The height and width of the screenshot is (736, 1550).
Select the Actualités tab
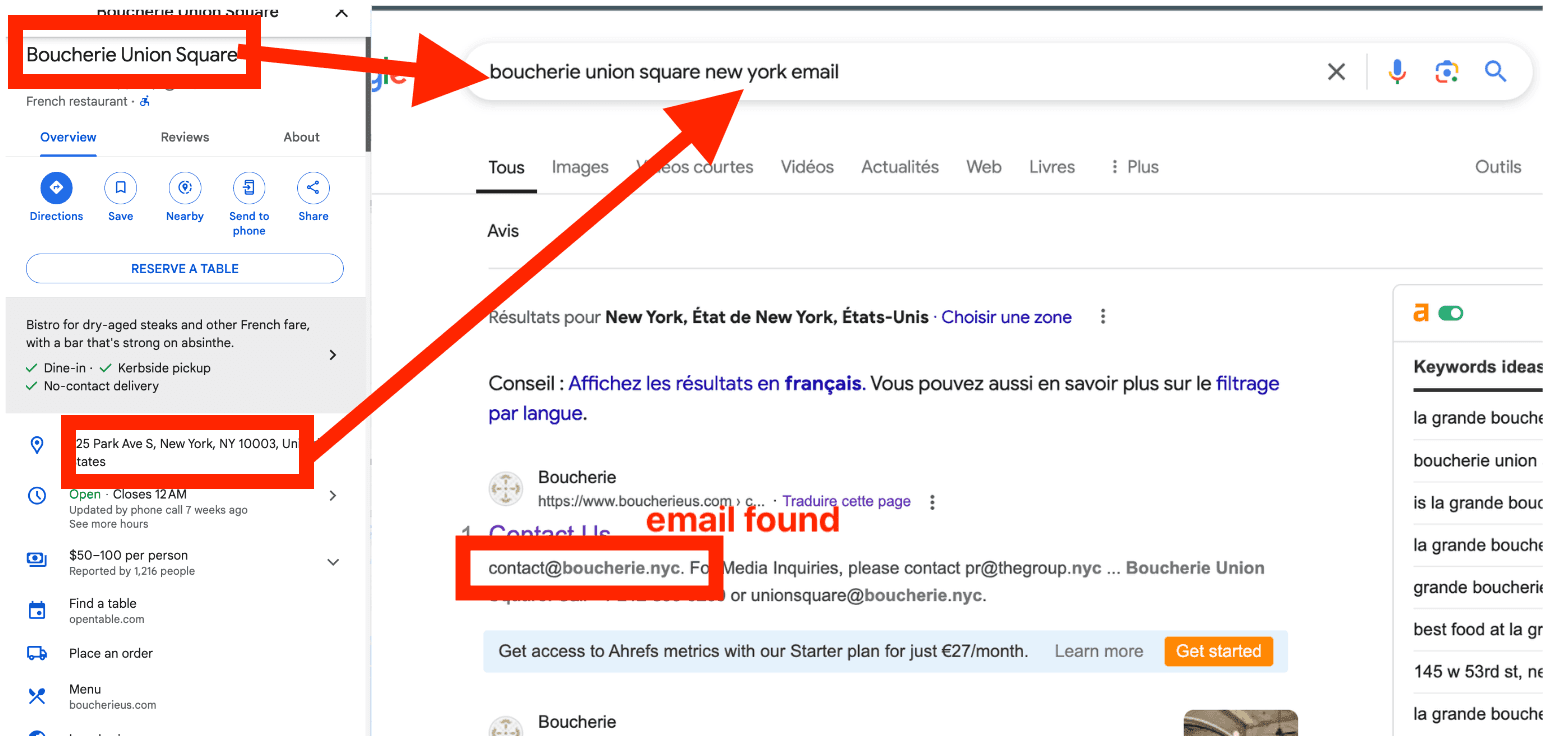[900, 167]
